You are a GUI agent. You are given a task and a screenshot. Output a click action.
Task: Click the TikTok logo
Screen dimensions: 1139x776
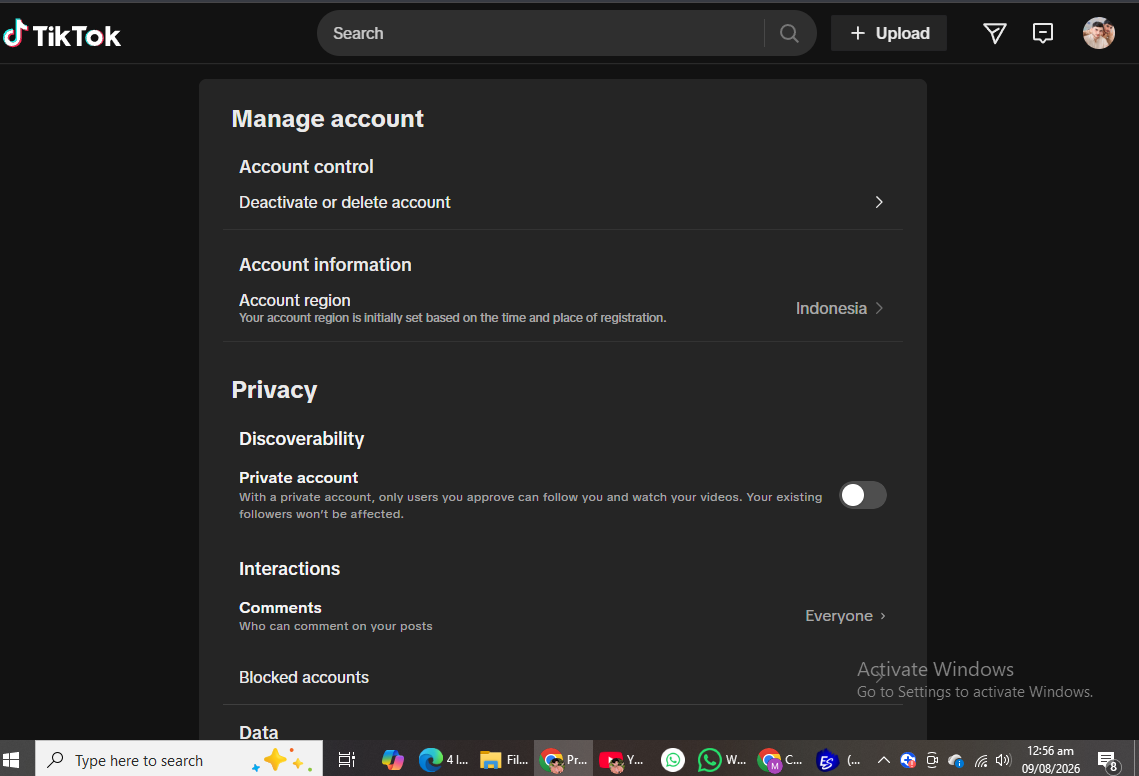(x=62, y=34)
